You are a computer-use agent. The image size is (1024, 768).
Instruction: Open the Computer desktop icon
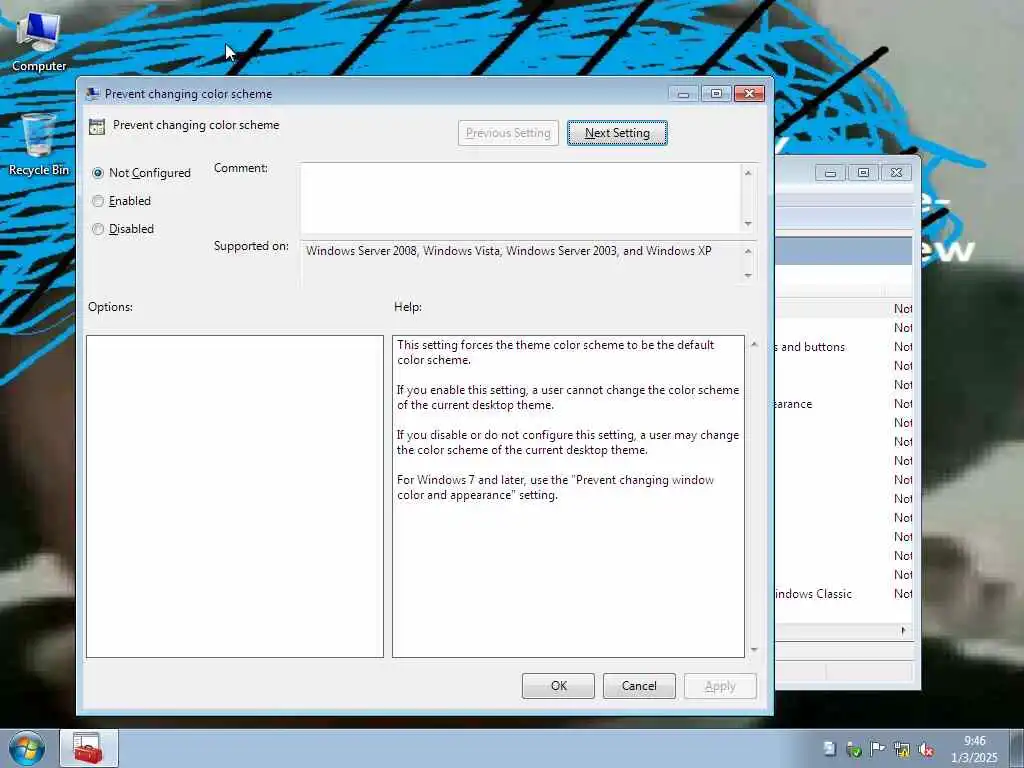point(39,42)
